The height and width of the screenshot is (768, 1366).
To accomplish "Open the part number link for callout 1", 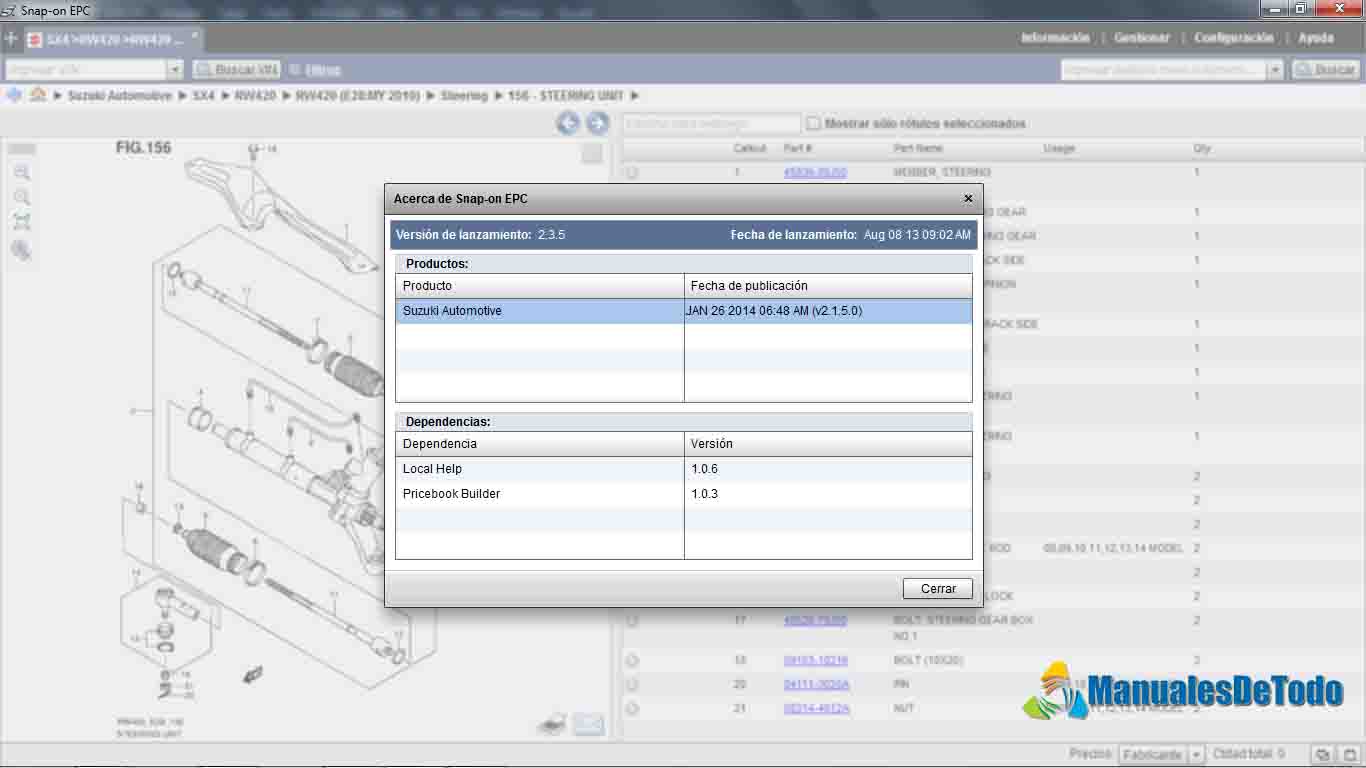I will coord(815,173).
